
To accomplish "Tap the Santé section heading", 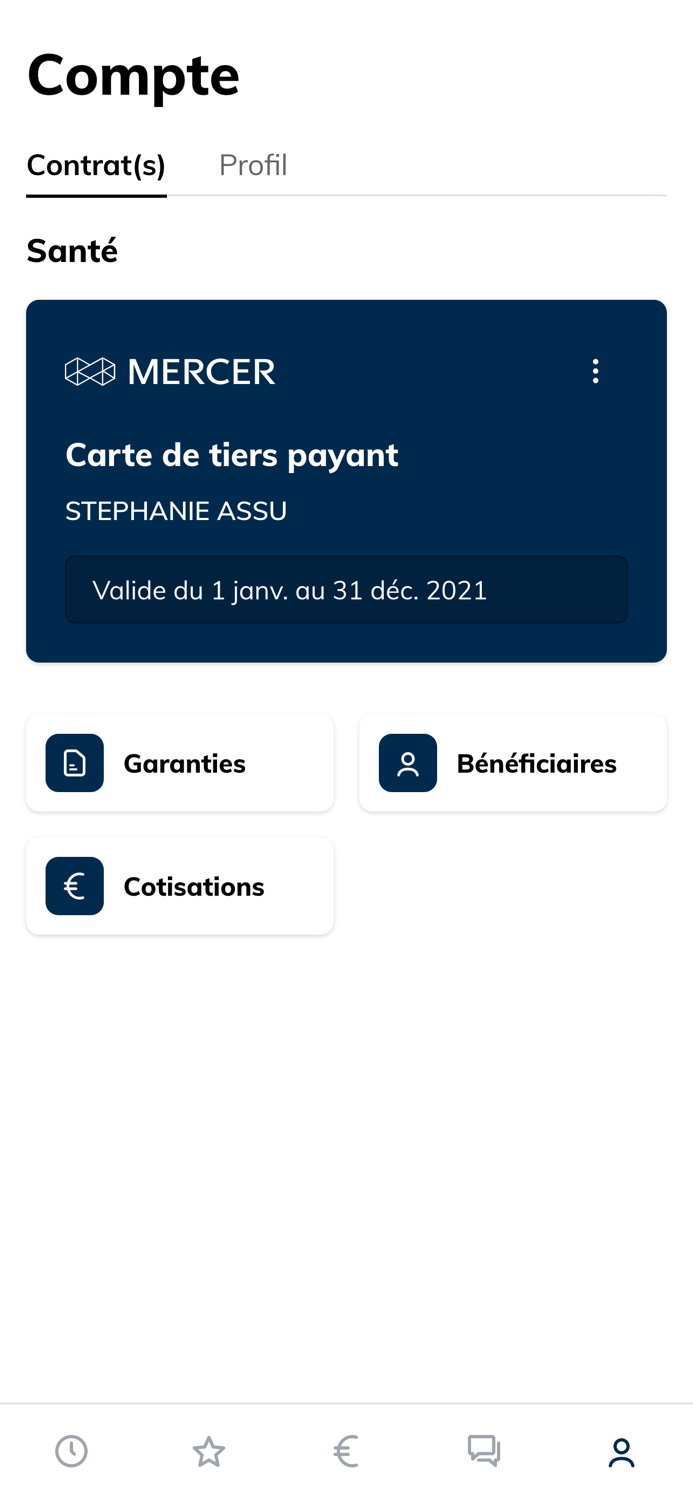I will (71, 251).
